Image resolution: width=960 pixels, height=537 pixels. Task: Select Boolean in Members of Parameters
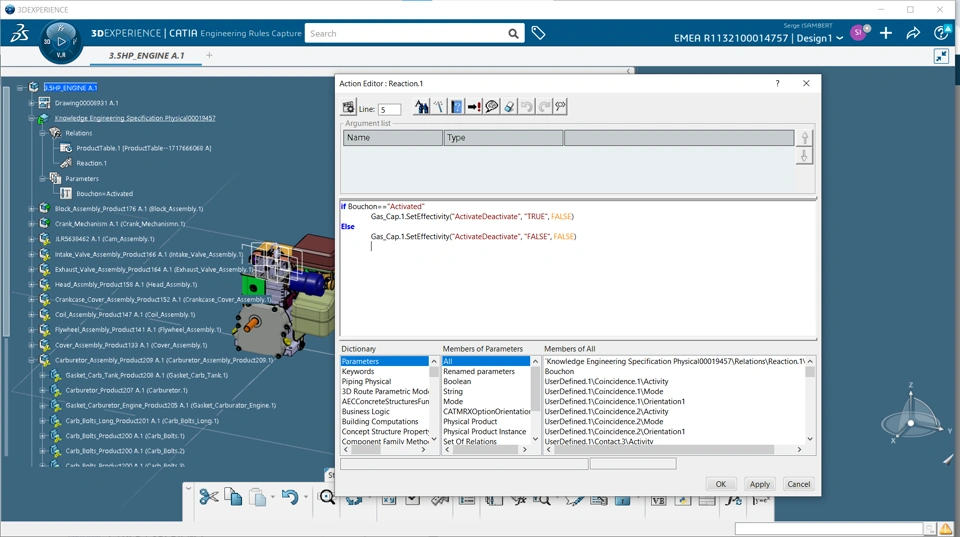pyautogui.click(x=457, y=381)
